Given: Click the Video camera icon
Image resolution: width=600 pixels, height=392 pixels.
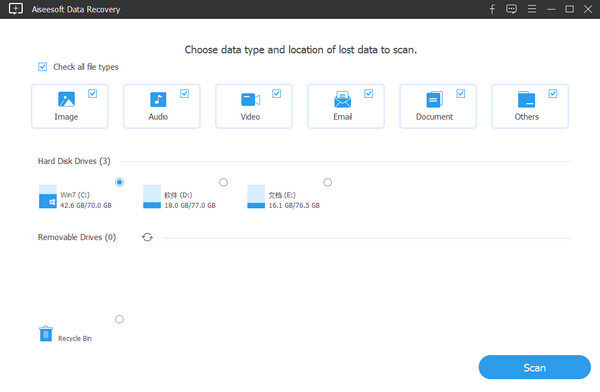Looking at the screenshot, I should [x=251, y=100].
